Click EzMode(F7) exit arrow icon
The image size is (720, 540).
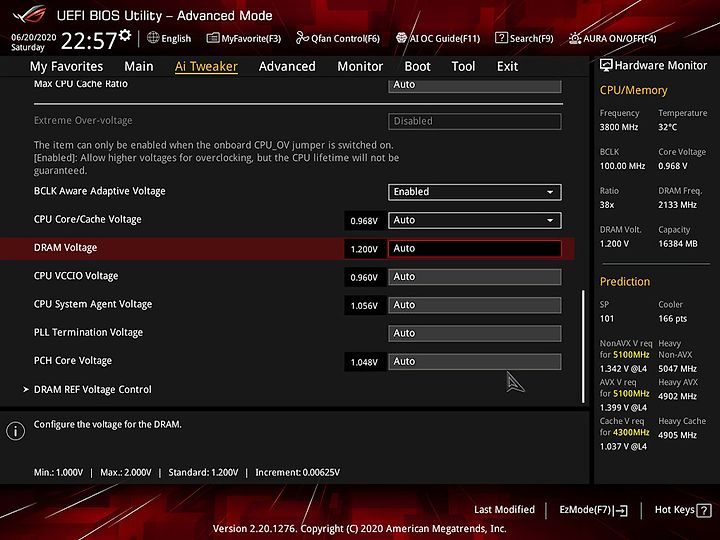(x=620, y=510)
